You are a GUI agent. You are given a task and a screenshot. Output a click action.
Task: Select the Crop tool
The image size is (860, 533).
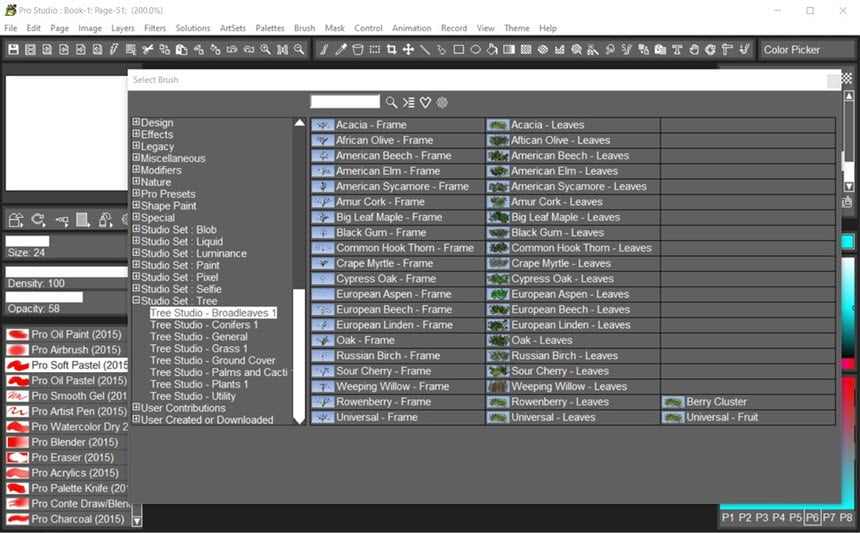click(391, 49)
